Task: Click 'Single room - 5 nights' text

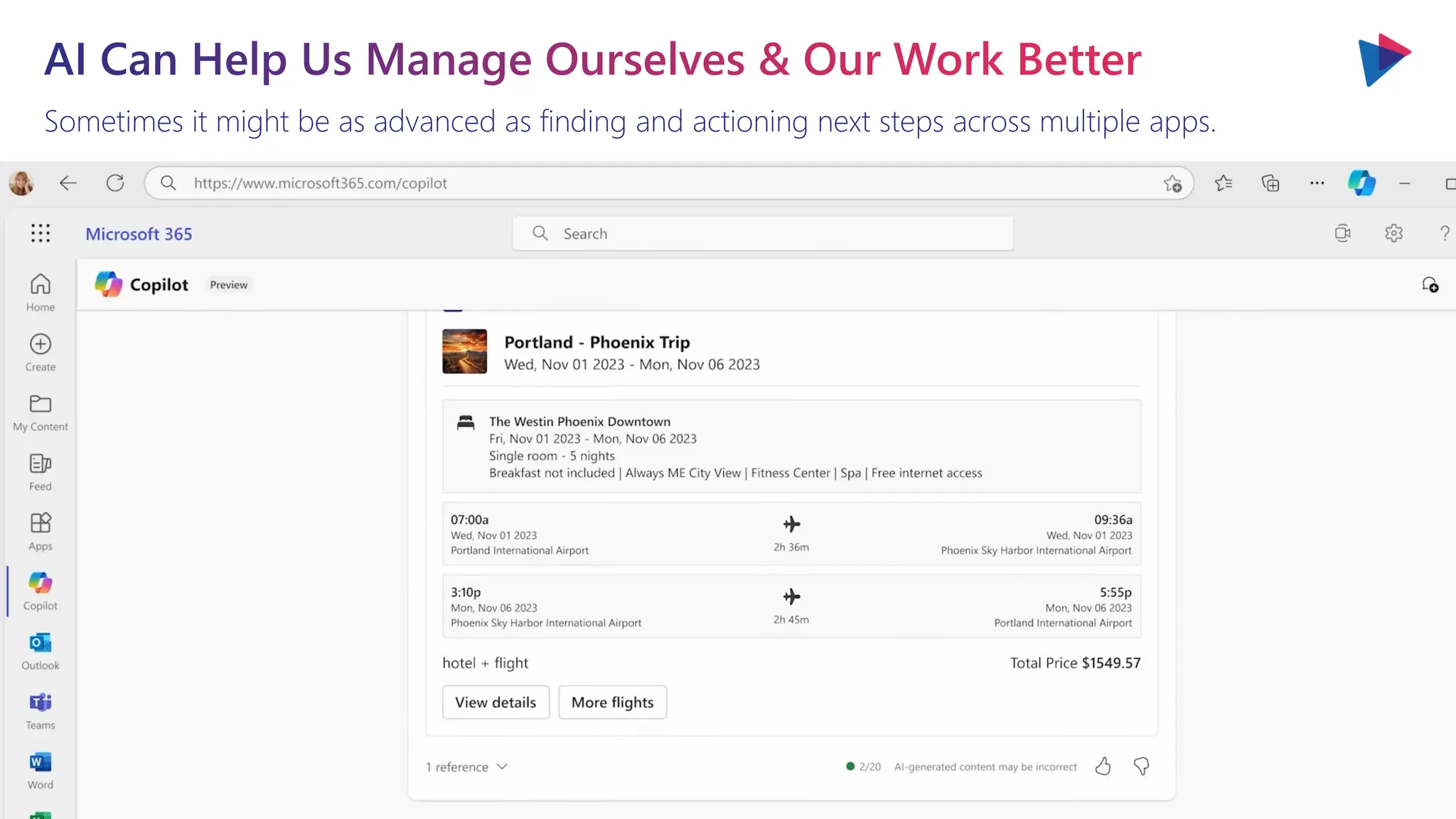Action: [552, 456]
